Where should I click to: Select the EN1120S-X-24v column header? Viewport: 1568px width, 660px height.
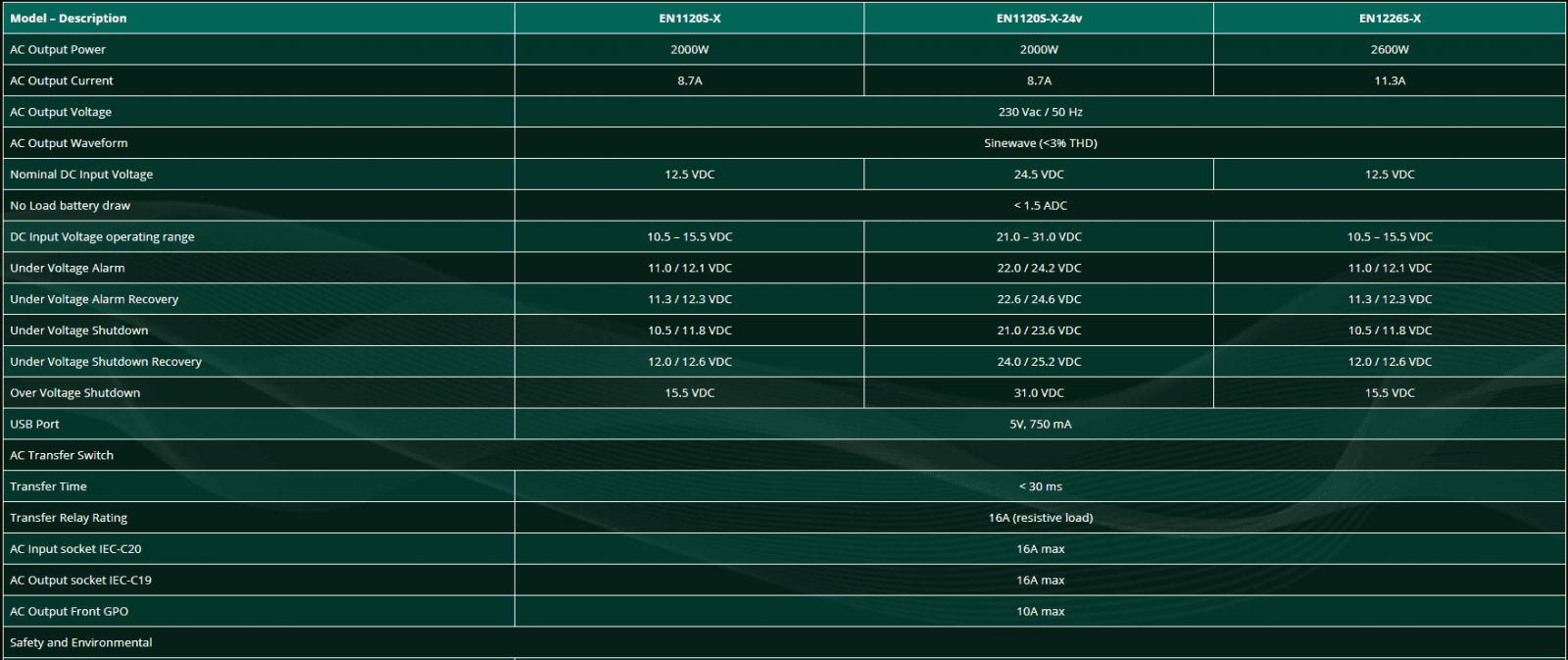(1039, 19)
